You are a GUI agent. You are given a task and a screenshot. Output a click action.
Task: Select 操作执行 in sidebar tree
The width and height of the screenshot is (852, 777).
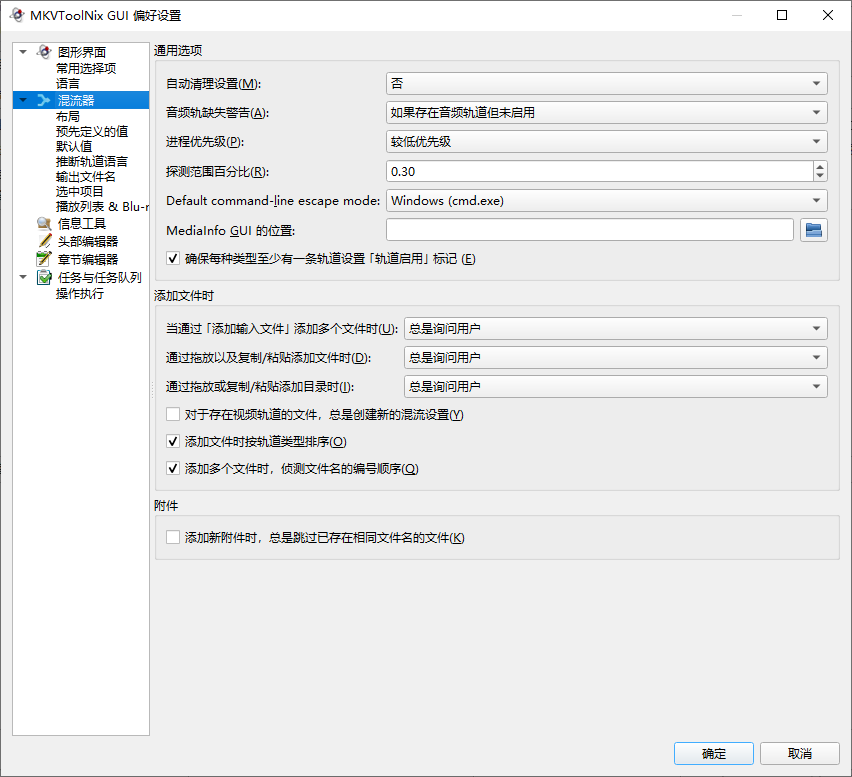click(80, 293)
